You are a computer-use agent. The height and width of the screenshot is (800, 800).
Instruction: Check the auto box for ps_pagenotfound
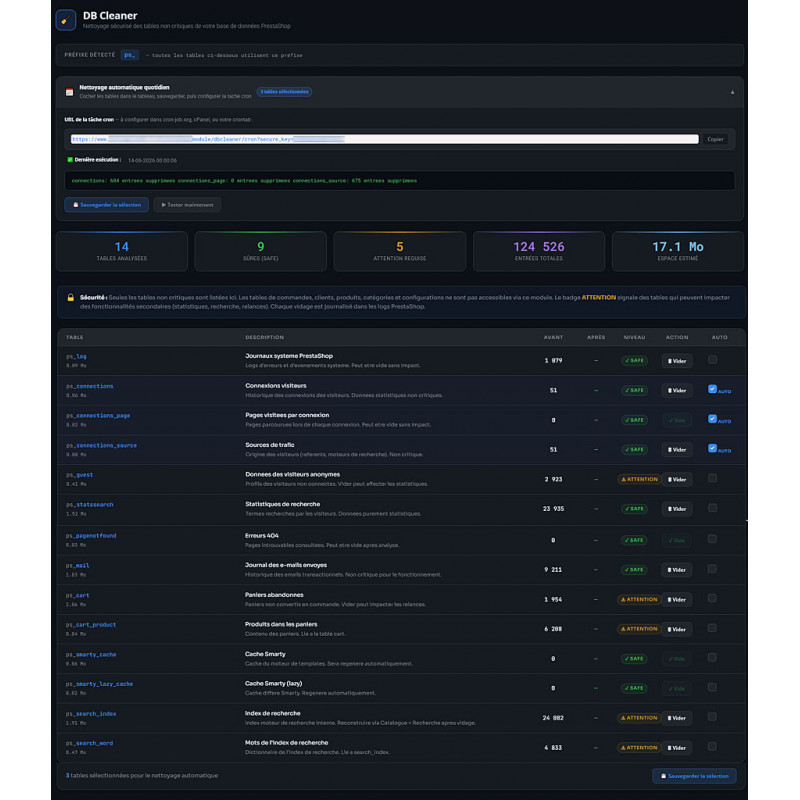[x=712, y=539]
